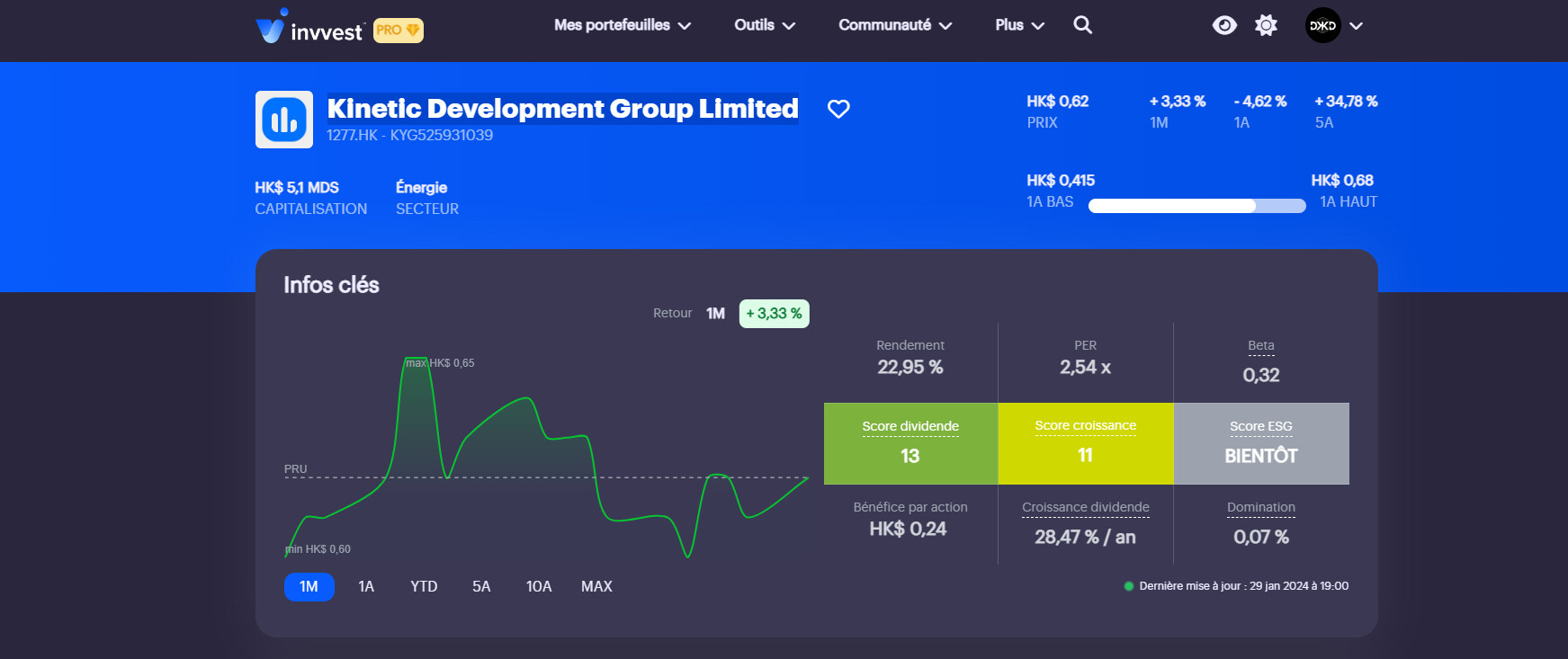Click the Kinetic Development company logo
This screenshot has width=1568, height=659.
[x=284, y=120]
